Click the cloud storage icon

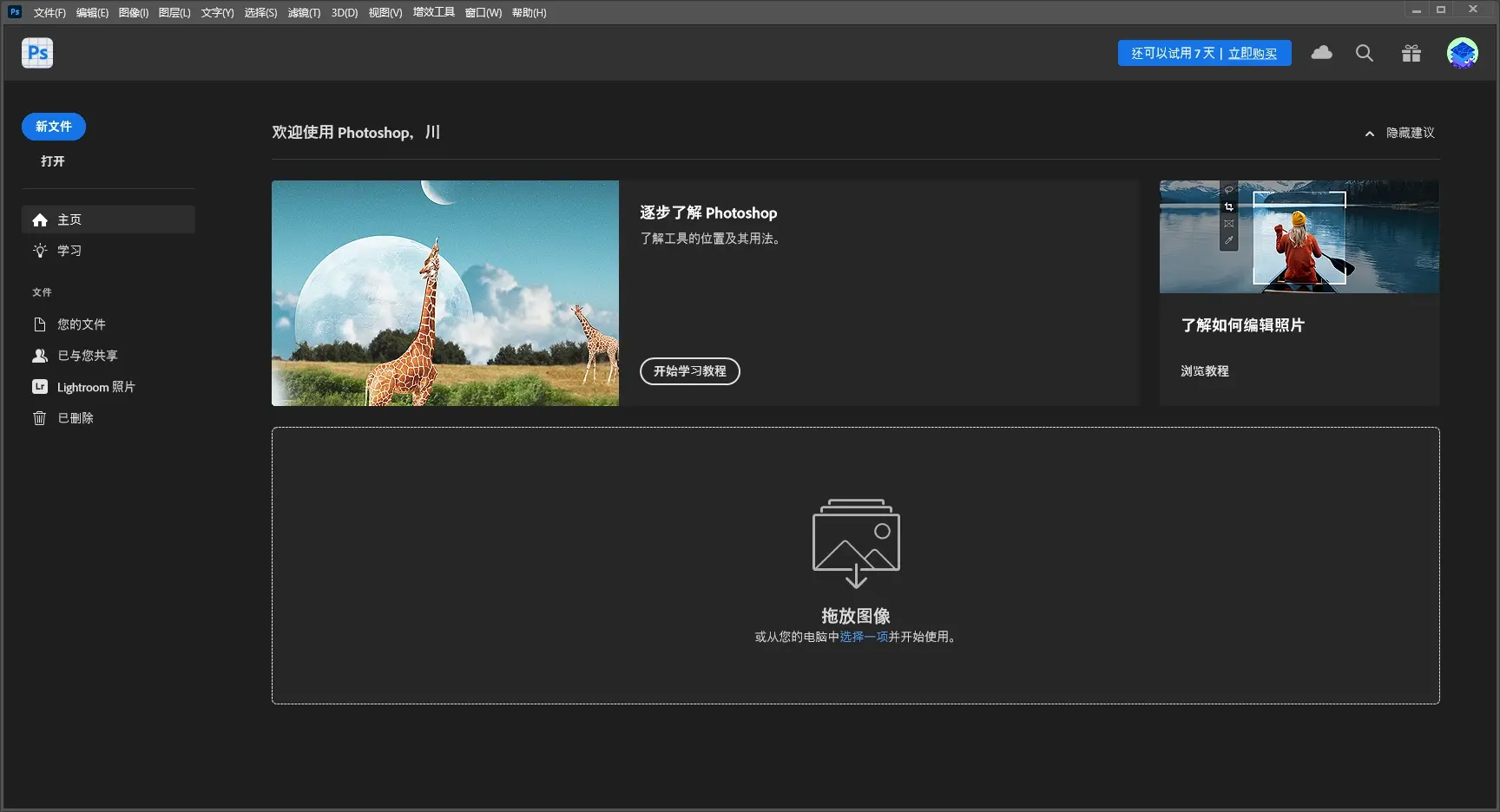(1321, 53)
